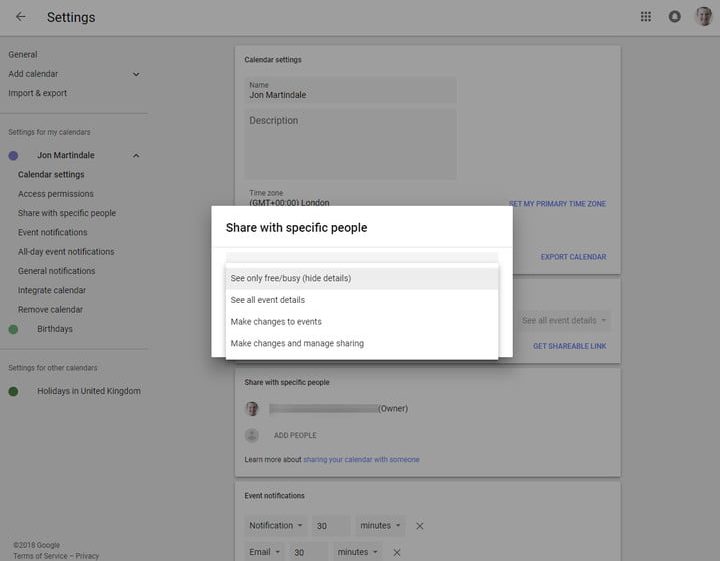The image size is (720, 561).
Task: Open the account profile picture
Action: (703, 17)
